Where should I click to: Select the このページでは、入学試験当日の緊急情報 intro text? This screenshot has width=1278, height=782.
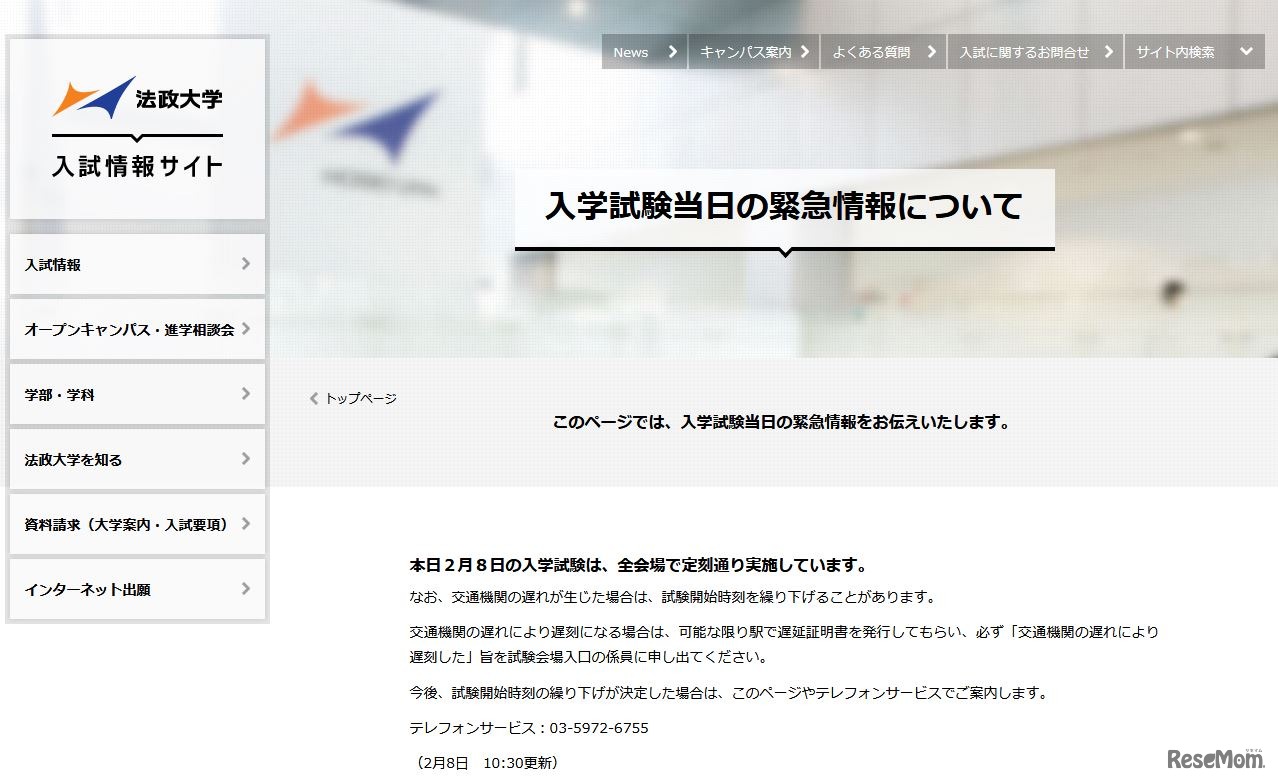pos(782,422)
